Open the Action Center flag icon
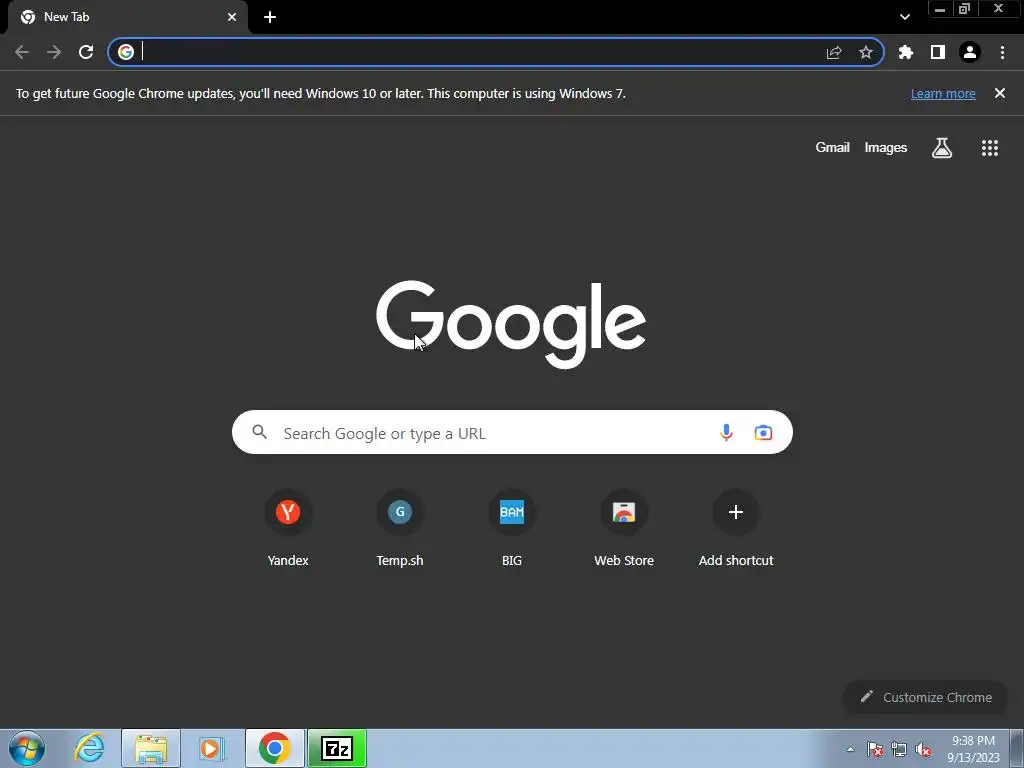Image resolution: width=1024 pixels, height=768 pixels. [875, 749]
